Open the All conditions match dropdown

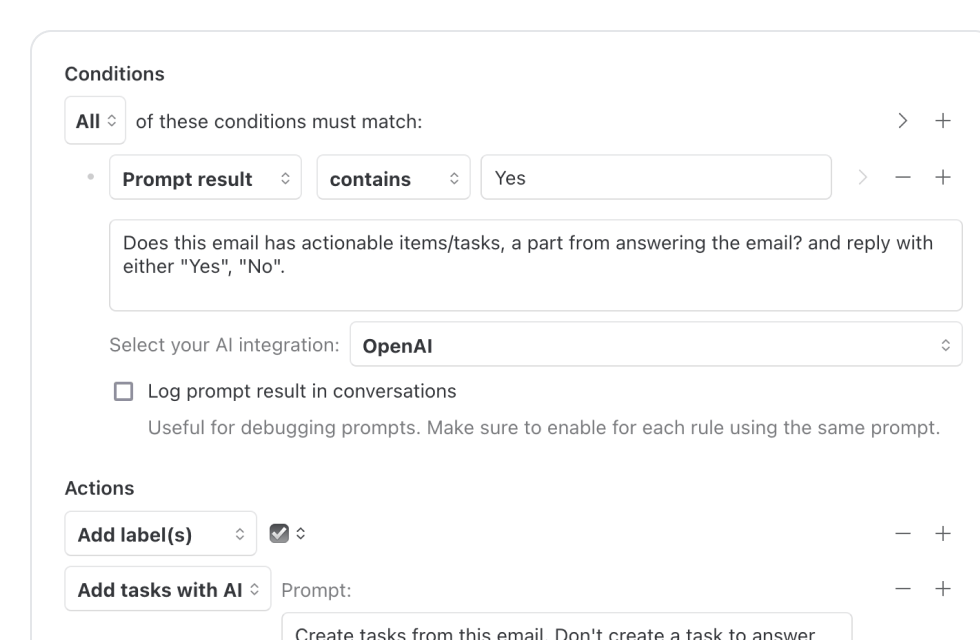point(95,121)
